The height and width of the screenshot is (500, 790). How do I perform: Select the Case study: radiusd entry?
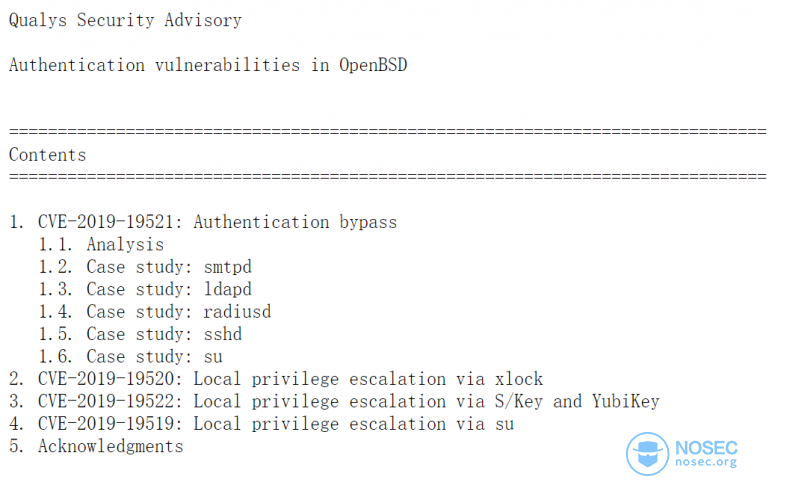click(x=155, y=311)
